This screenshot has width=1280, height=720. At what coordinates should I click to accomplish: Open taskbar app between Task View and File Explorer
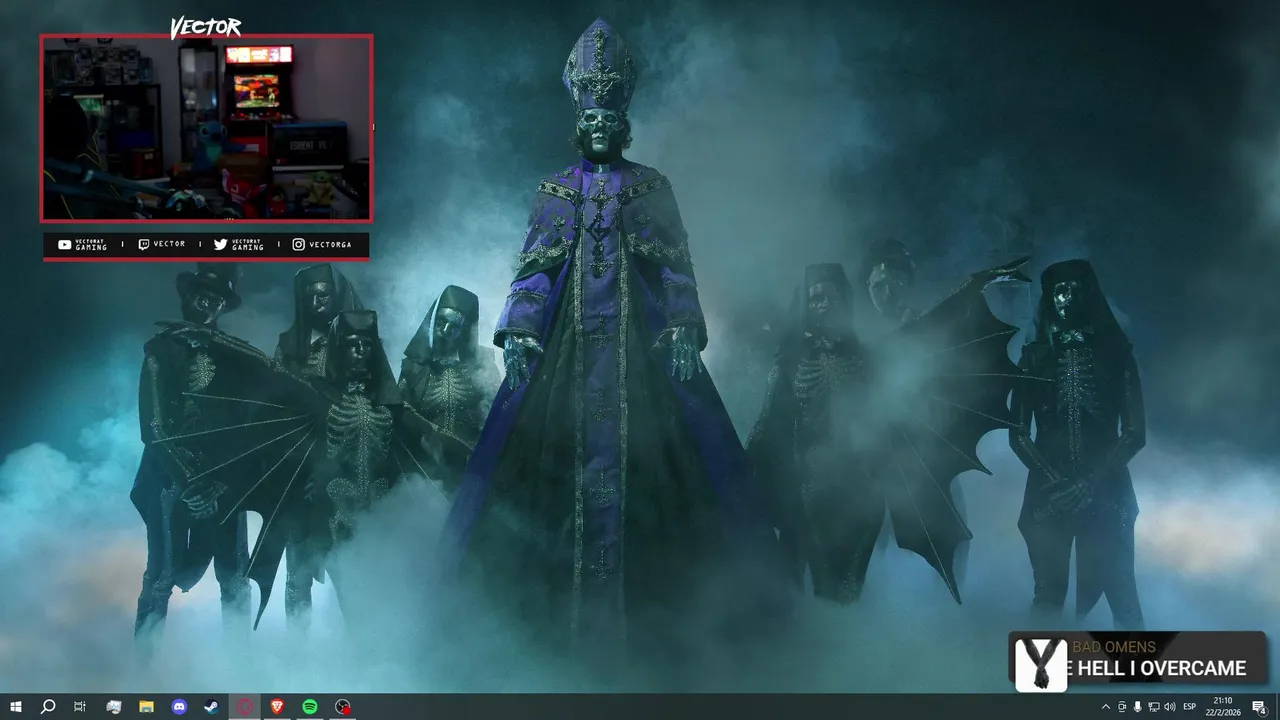(113, 707)
